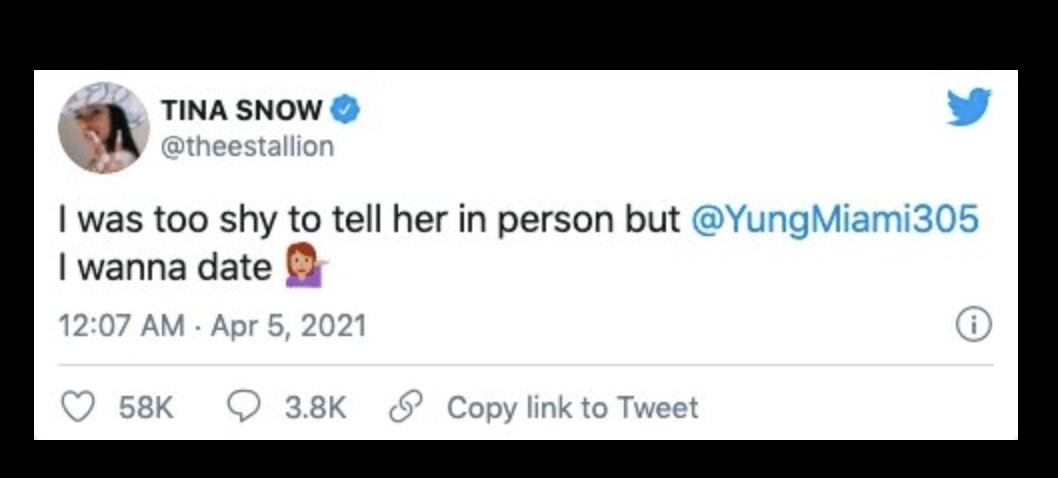Click the reply speech bubble icon
1058x478 pixels.
pos(245,407)
